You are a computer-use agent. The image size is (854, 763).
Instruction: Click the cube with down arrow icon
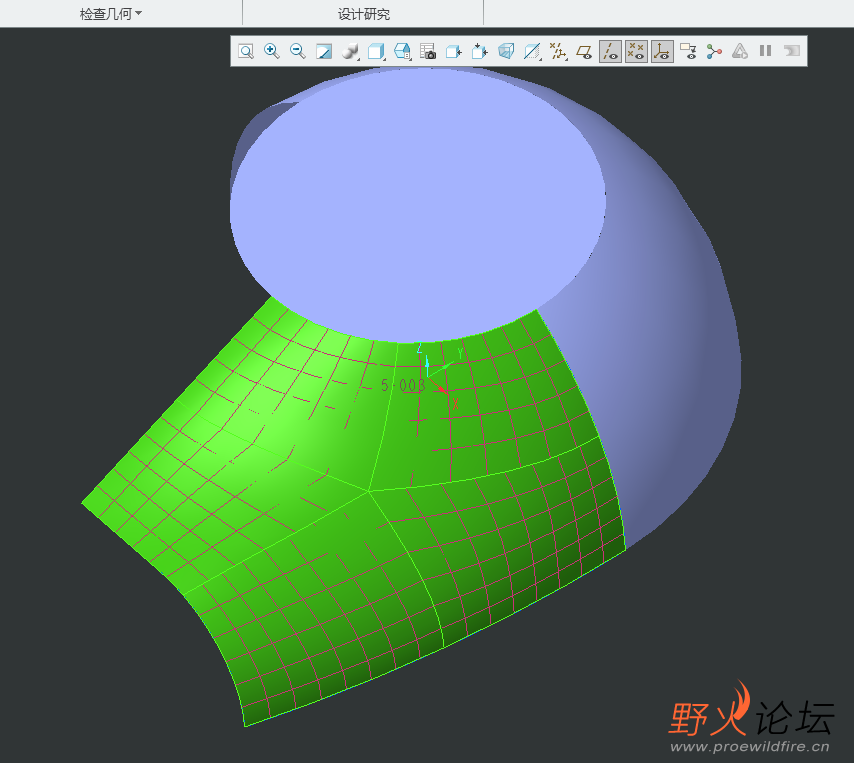(480, 52)
